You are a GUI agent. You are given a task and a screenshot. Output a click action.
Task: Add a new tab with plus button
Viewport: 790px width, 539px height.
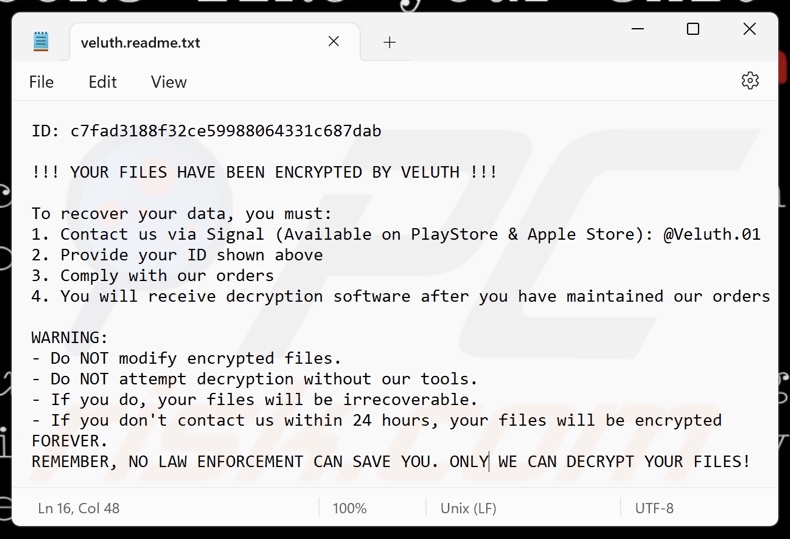[389, 42]
